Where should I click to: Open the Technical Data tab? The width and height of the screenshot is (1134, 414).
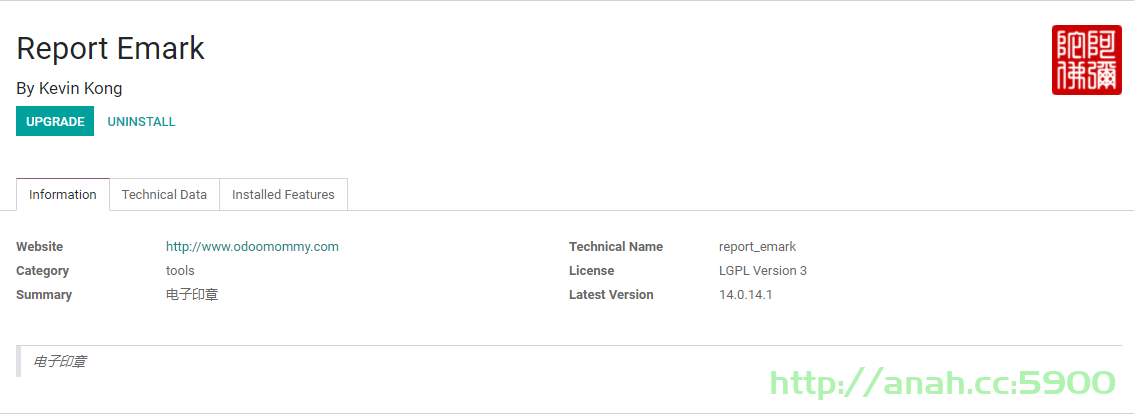point(164,195)
